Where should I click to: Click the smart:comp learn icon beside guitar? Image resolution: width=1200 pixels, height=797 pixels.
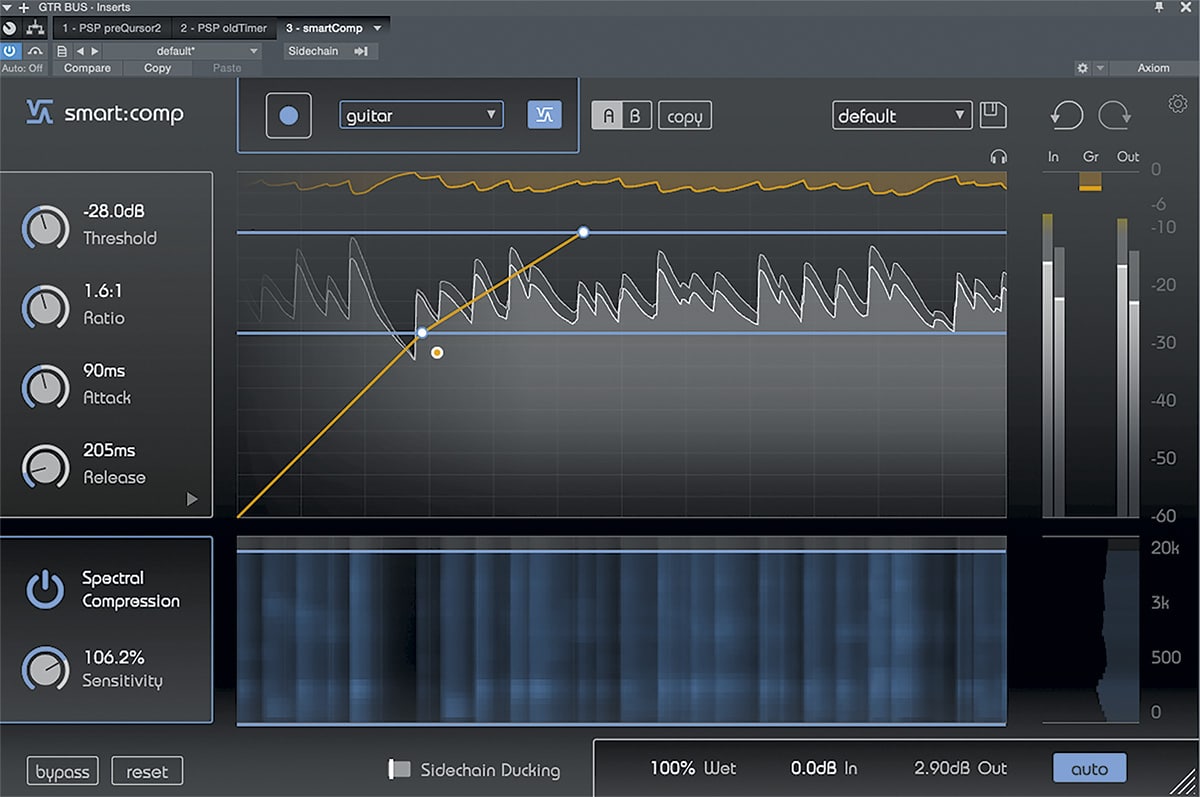coord(544,115)
